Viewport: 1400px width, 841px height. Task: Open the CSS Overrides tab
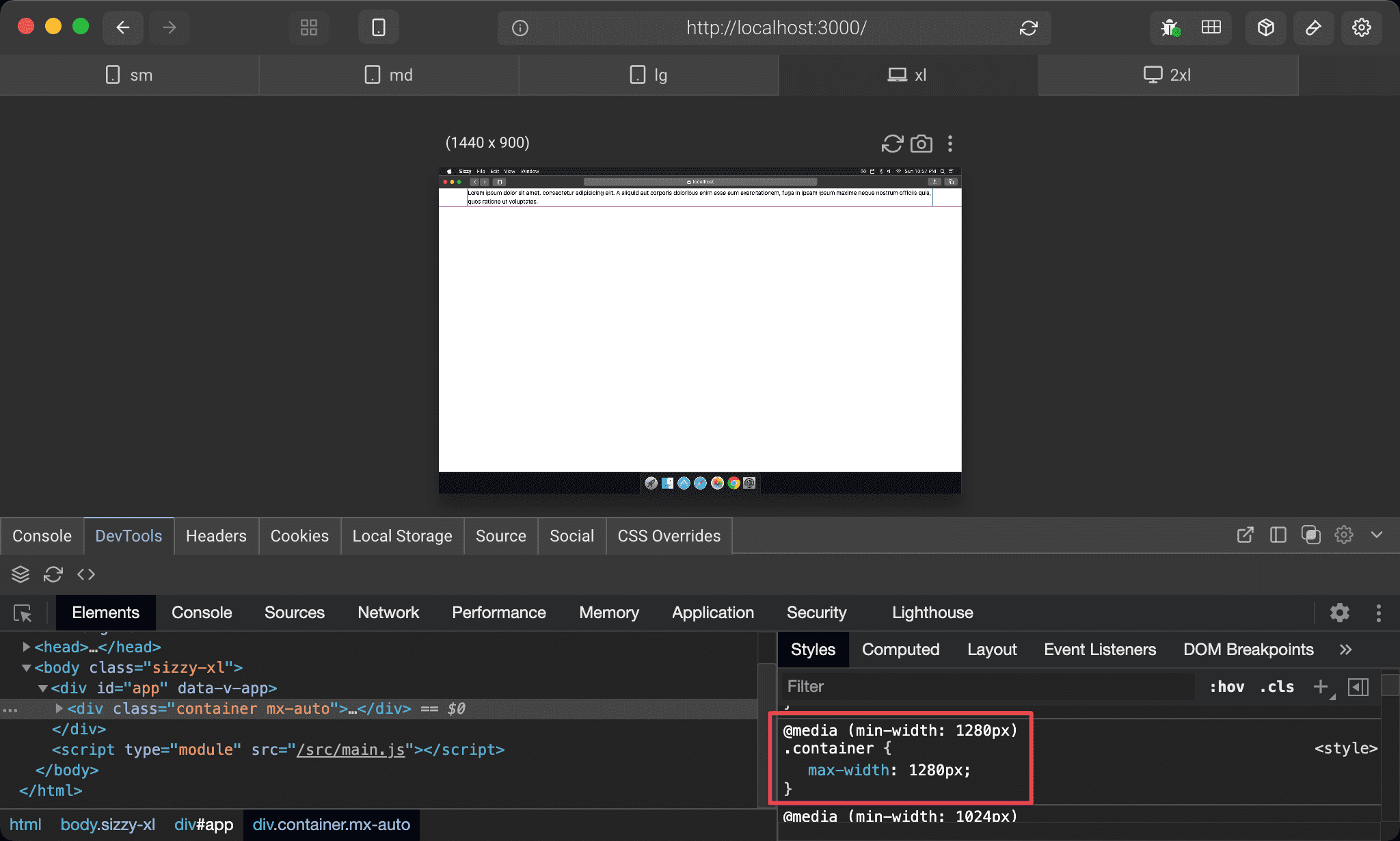point(669,535)
